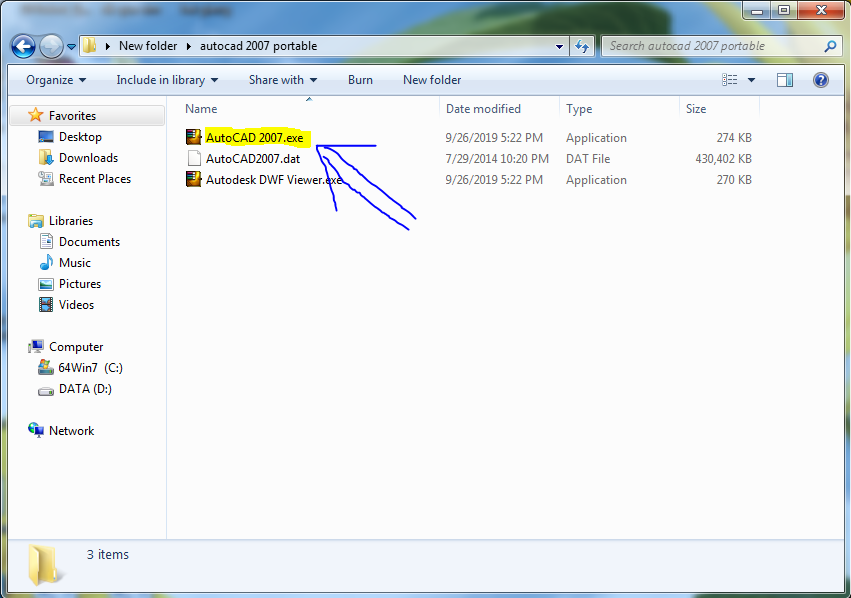This screenshot has width=851, height=598.
Task: Open the Share with dropdown menu
Action: click(283, 80)
